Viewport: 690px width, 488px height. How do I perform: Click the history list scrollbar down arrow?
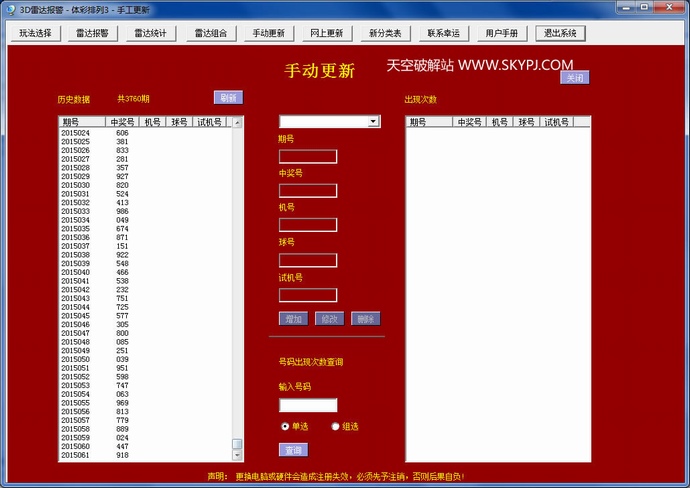point(237,454)
